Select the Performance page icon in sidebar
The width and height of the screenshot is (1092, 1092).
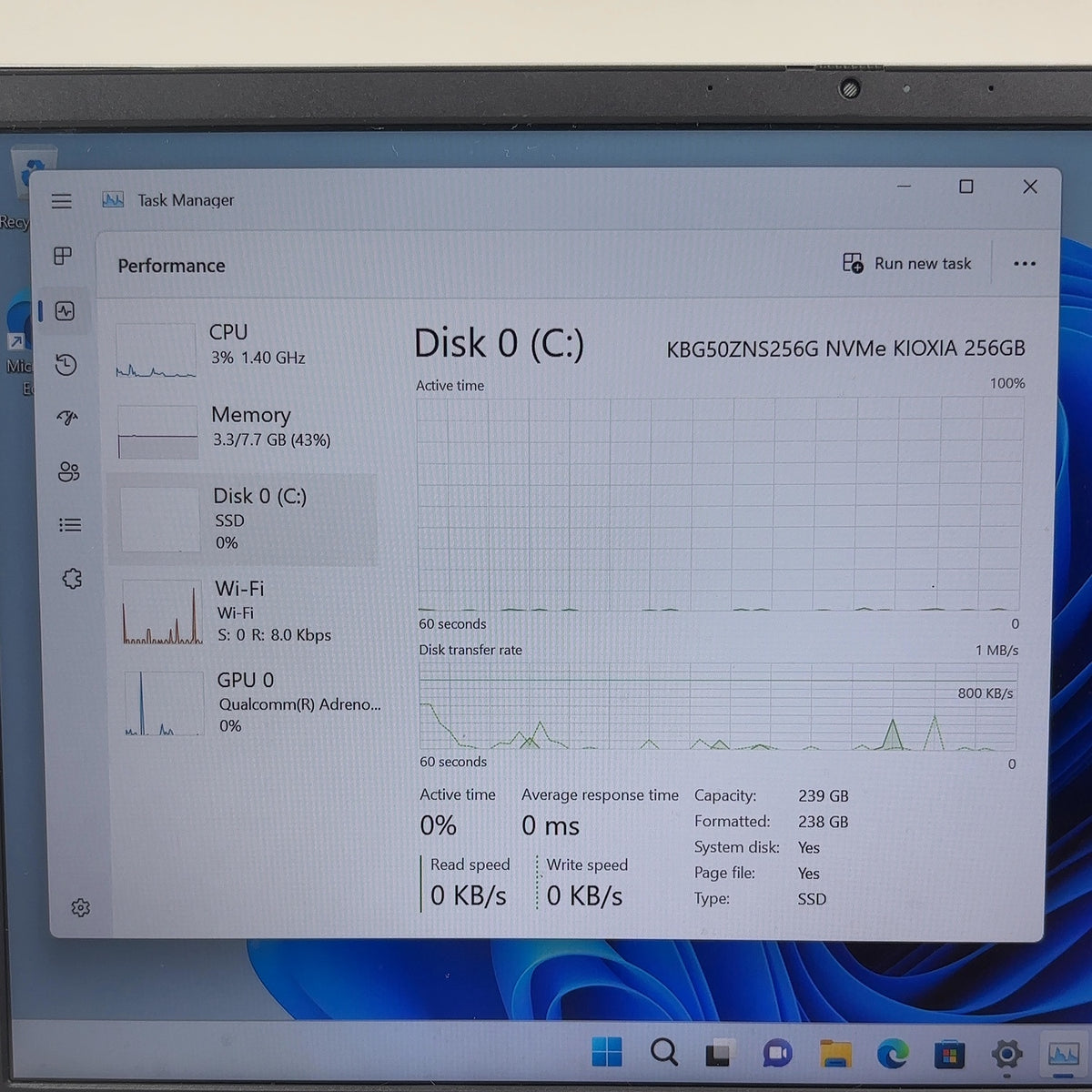coord(65,311)
